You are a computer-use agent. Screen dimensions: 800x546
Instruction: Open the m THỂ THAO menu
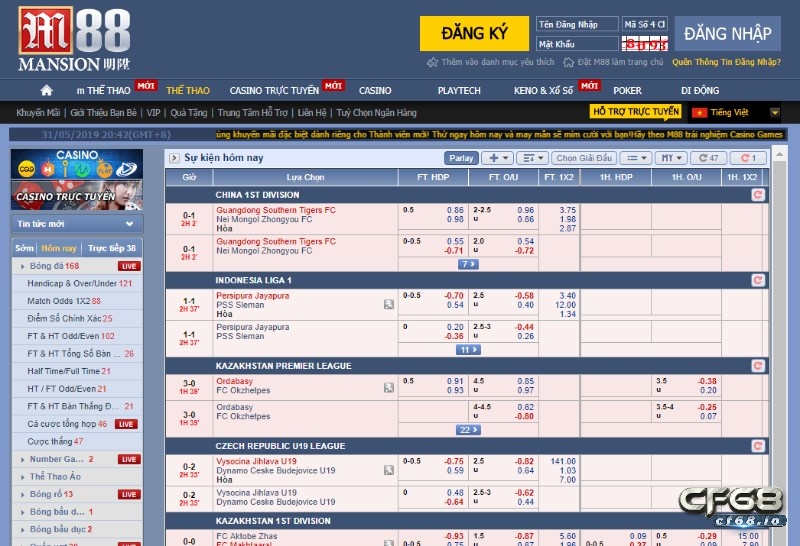coord(104,91)
